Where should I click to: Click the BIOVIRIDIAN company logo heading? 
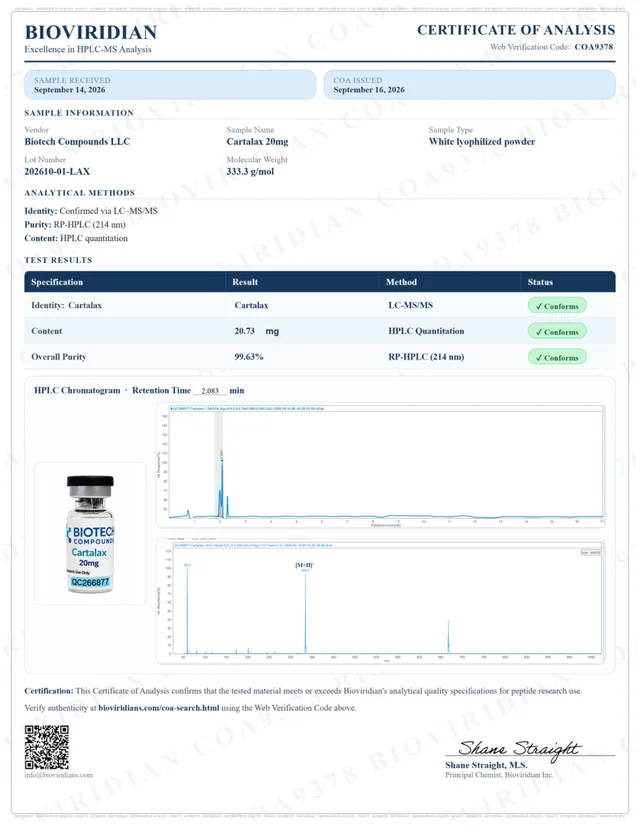[91, 33]
